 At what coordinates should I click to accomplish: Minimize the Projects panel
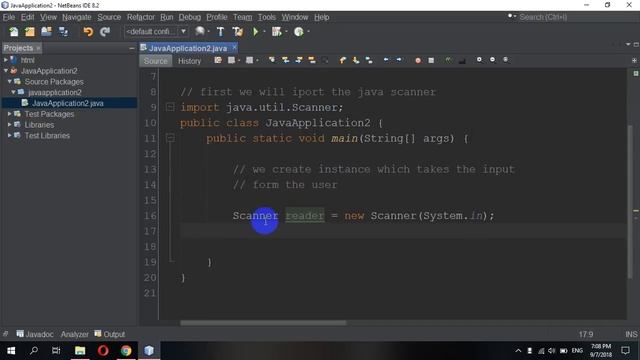(131, 48)
